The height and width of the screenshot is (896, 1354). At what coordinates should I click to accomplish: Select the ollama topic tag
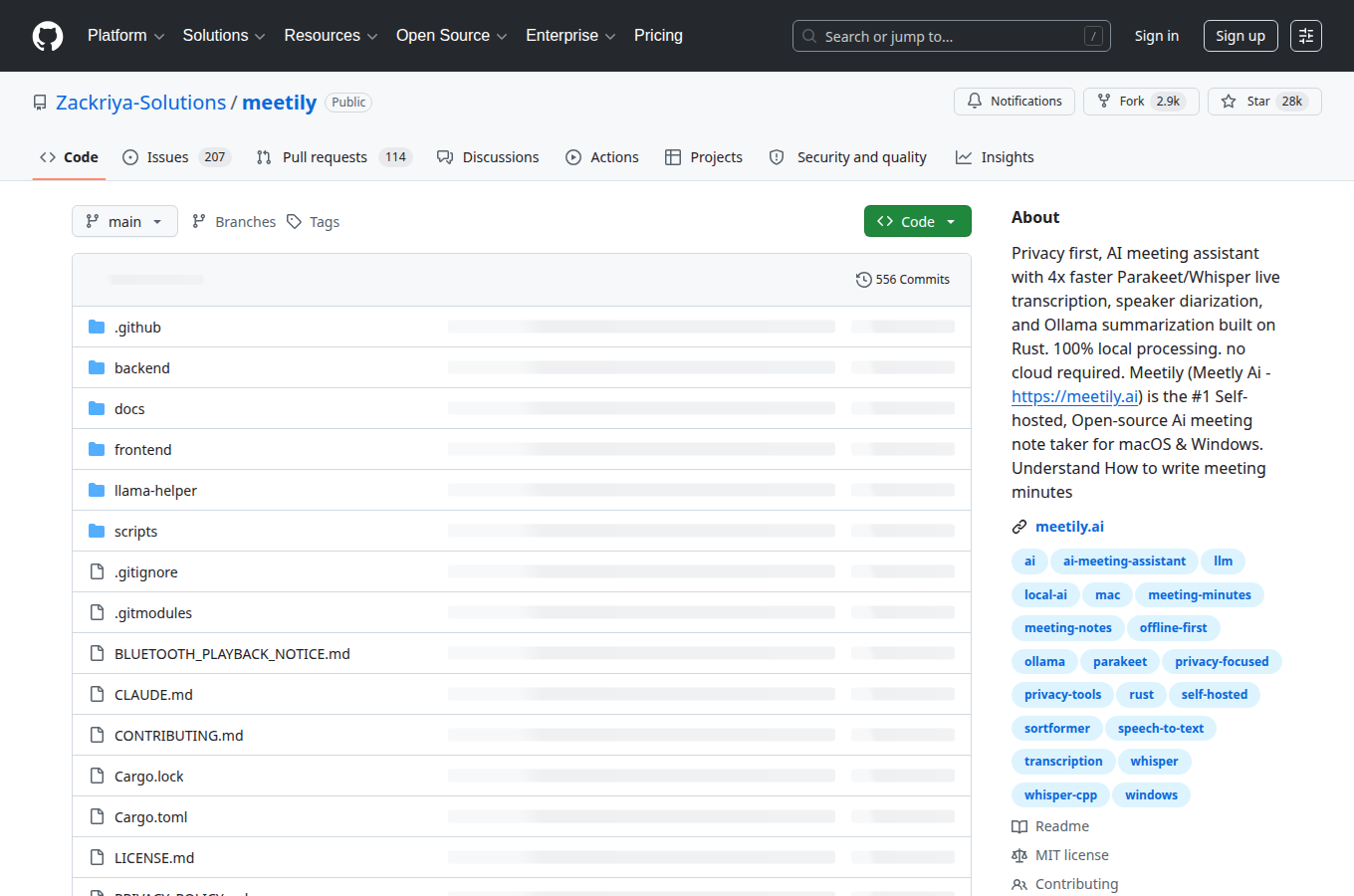pos(1044,662)
